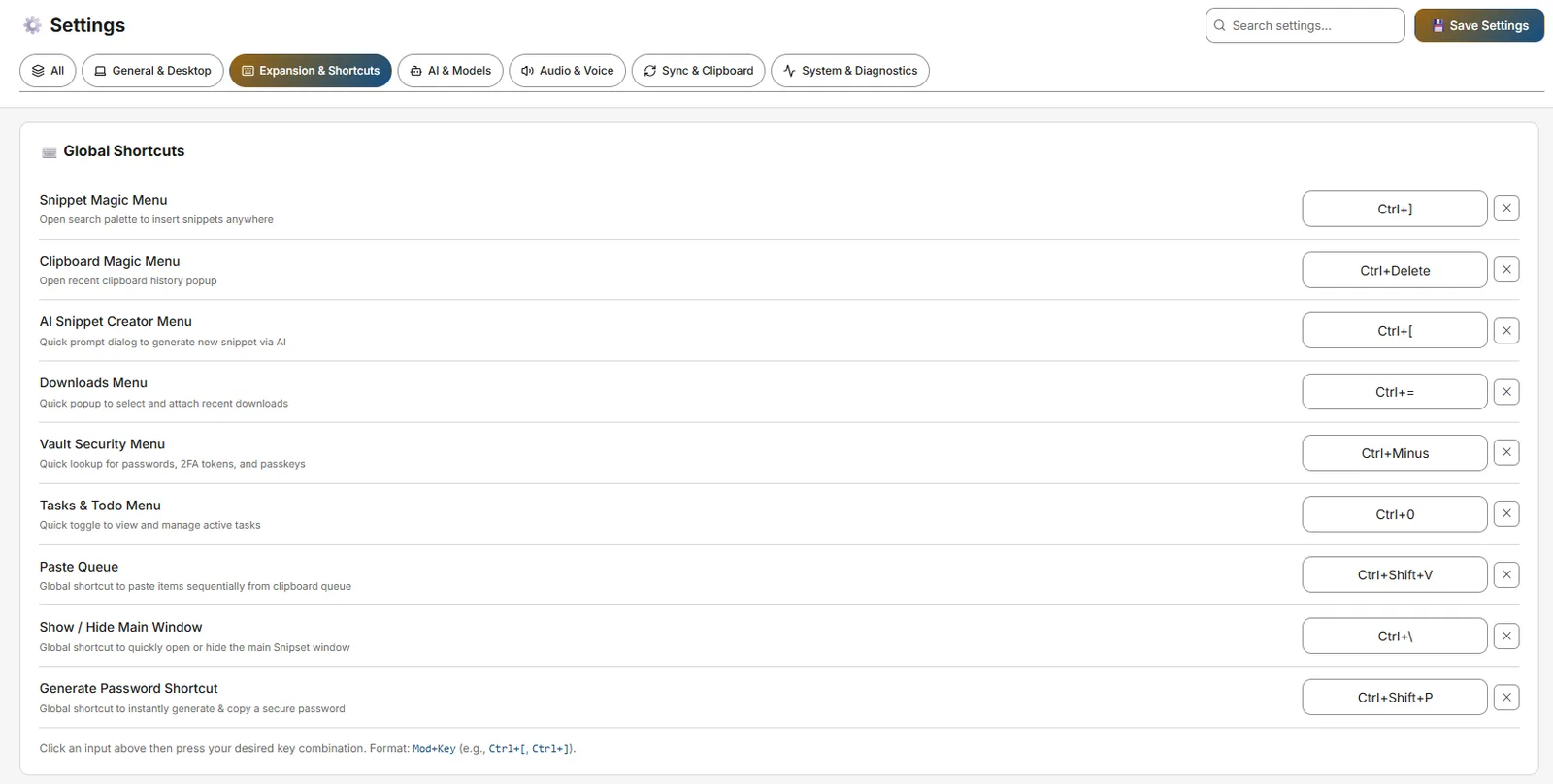Click the Settings gear icon in header
The height and width of the screenshot is (784, 1553).
pyautogui.click(x=32, y=25)
